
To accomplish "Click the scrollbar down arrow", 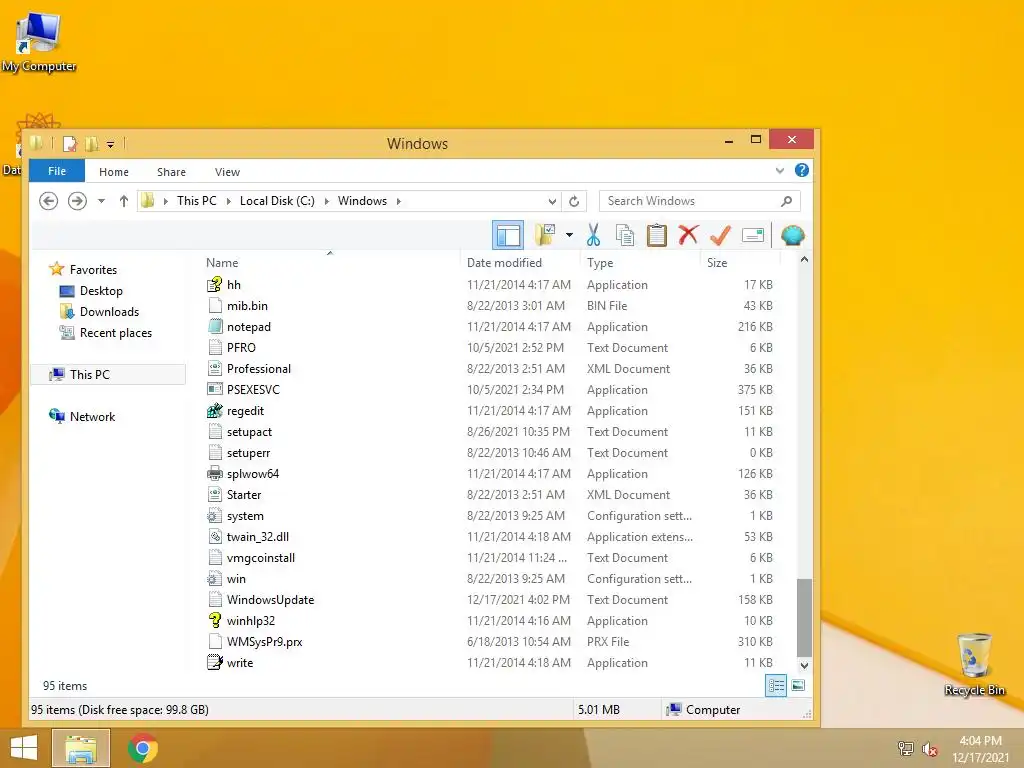I will coord(805,665).
